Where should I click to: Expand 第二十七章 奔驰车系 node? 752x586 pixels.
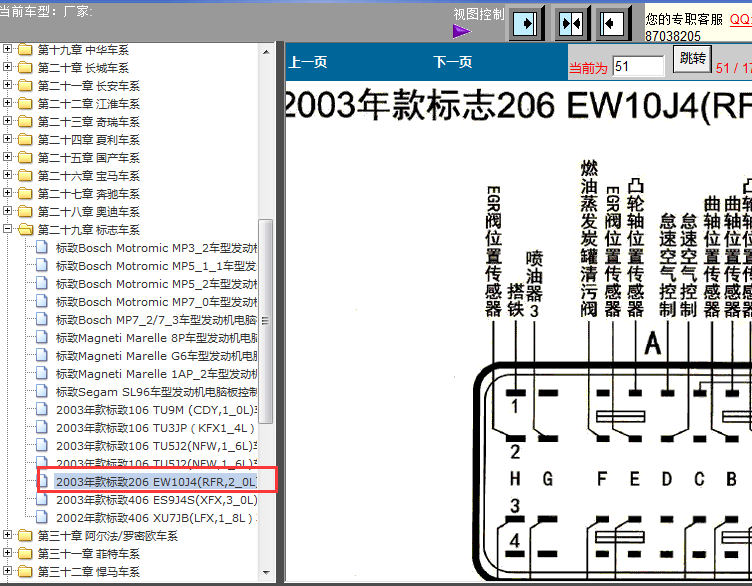pos(7,192)
